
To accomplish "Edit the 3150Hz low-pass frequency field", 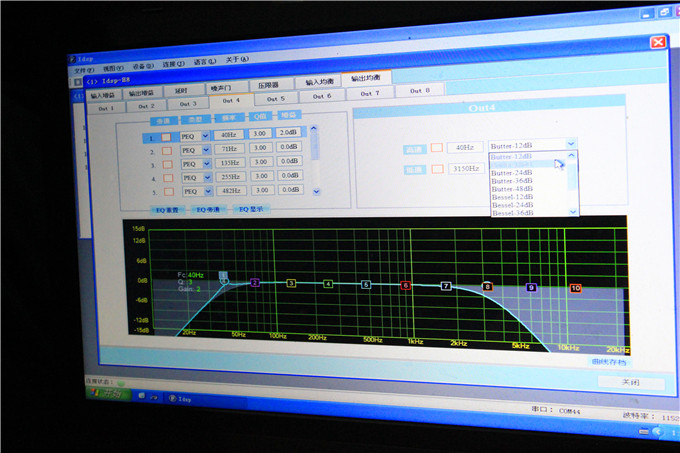I will pyautogui.click(x=466, y=168).
